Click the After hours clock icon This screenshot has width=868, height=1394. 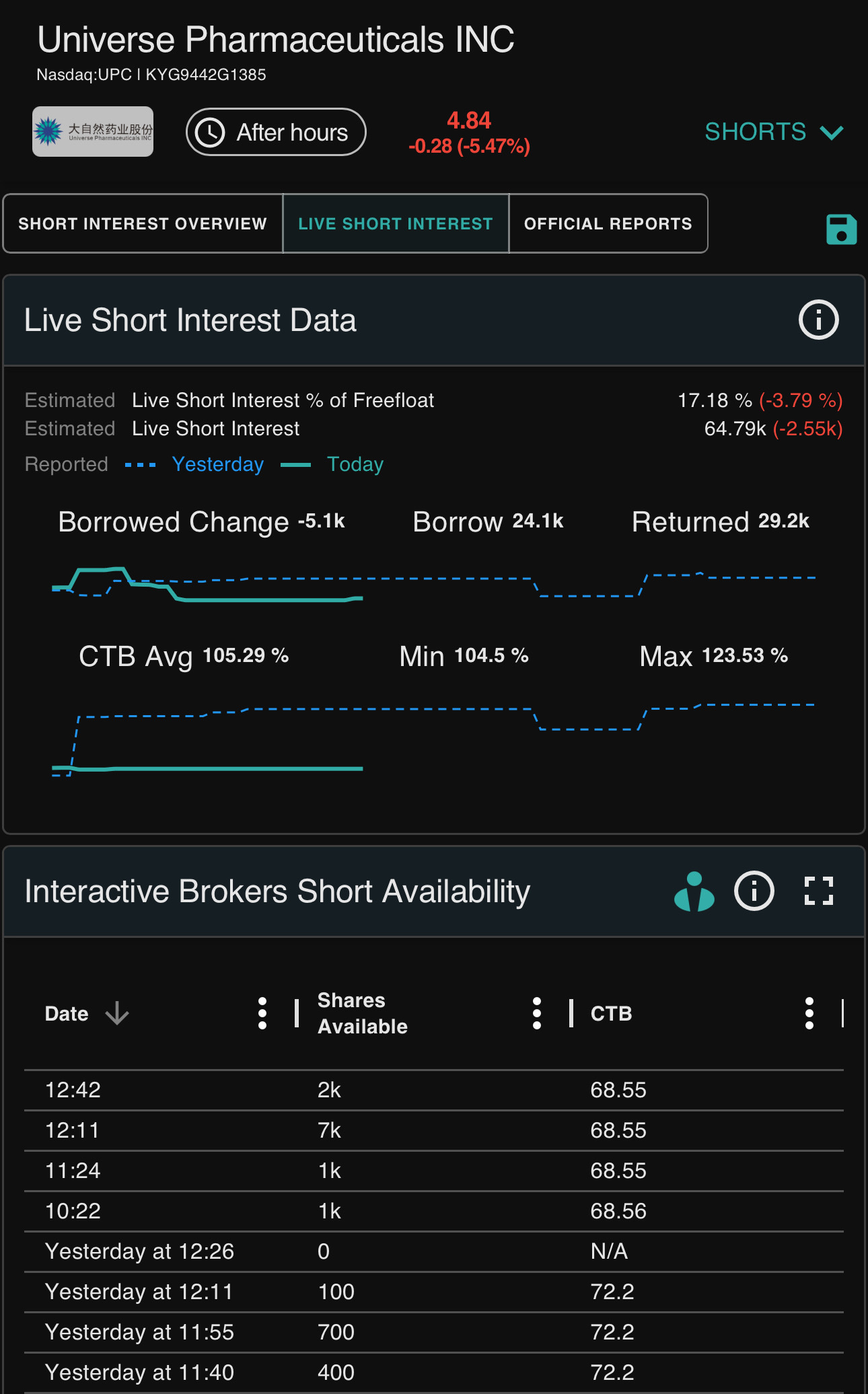[210, 133]
